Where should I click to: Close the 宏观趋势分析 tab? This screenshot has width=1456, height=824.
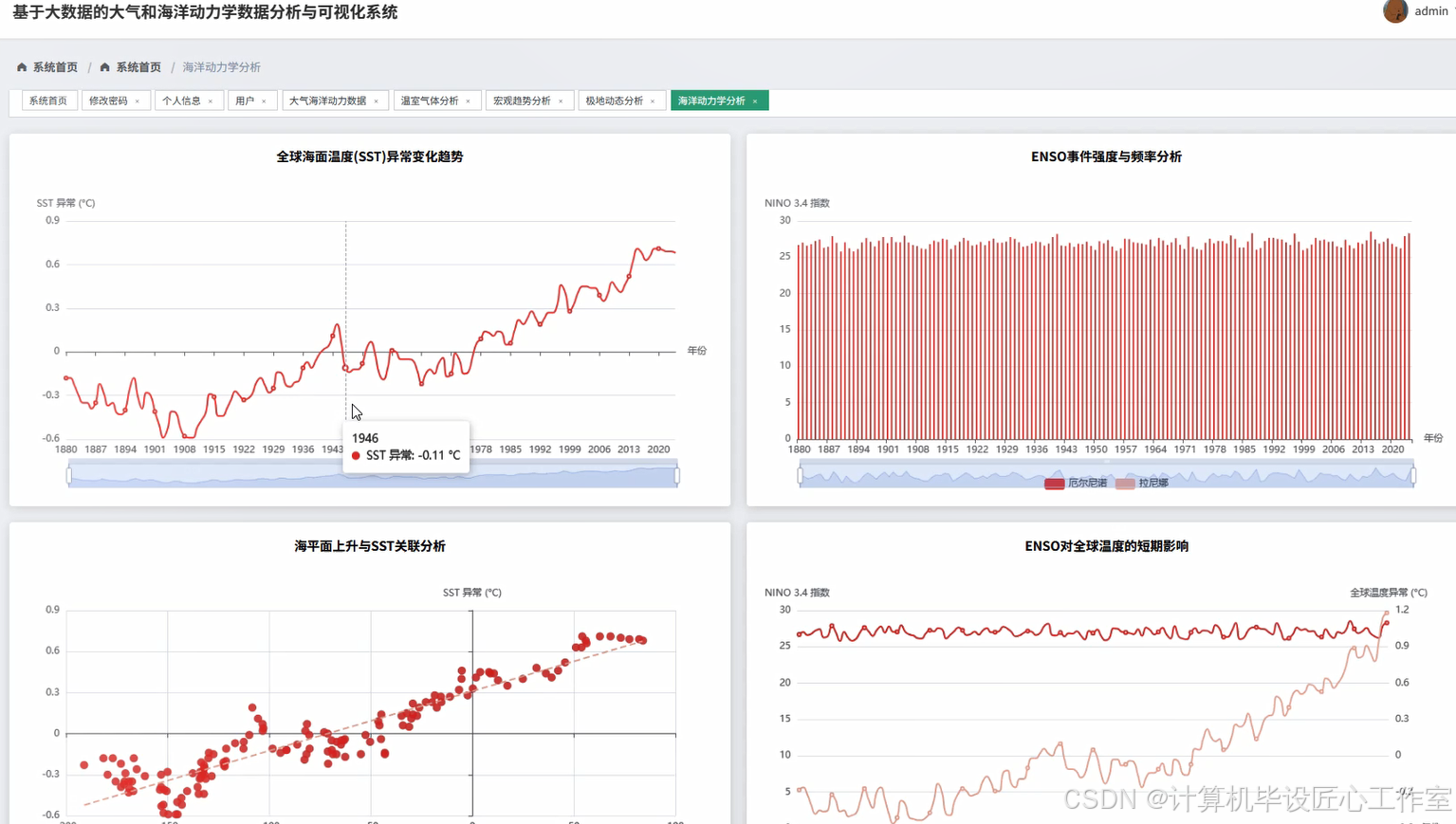pyautogui.click(x=561, y=101)
